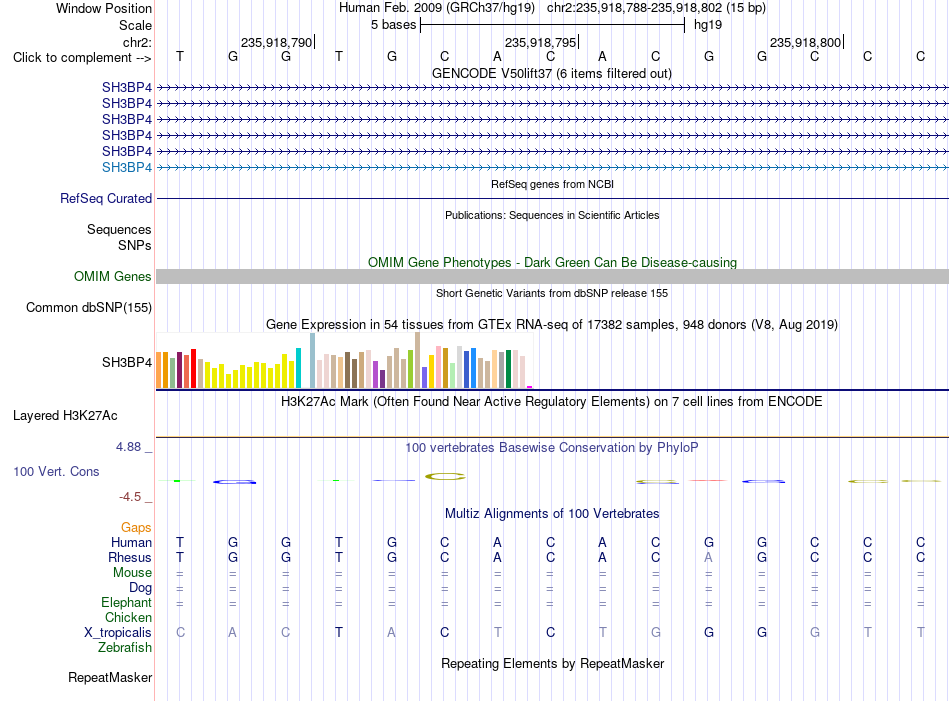Click the tiny magenta bar ending the GTEx chart
Viewport: 950px width, 701px height.
click(x=530, y=387)
